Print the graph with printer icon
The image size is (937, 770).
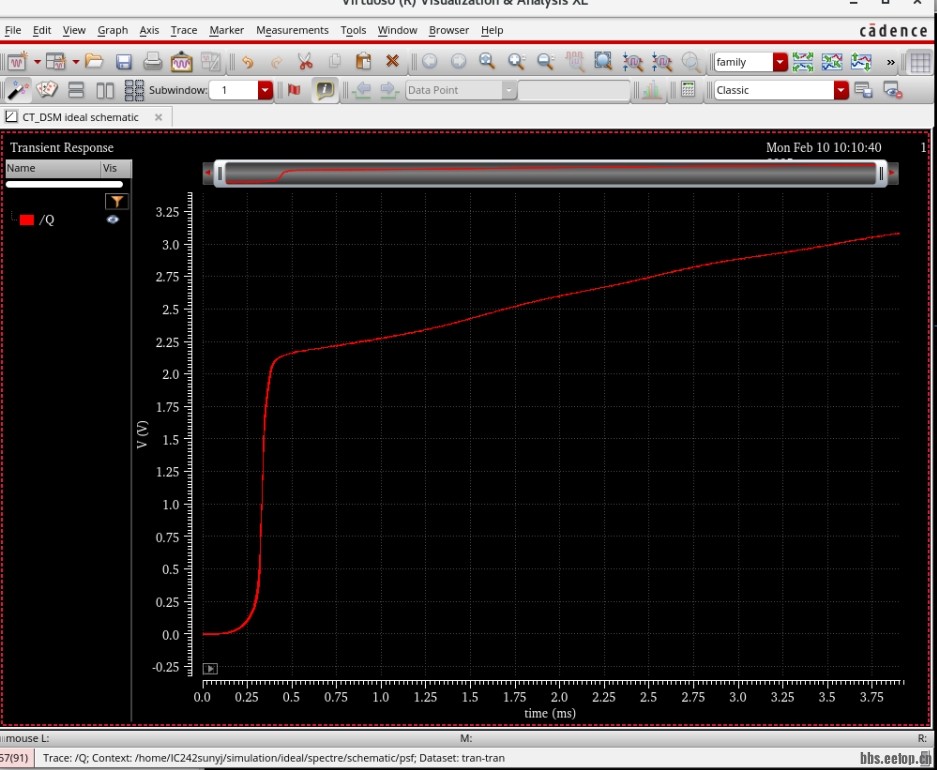(152, 61)
